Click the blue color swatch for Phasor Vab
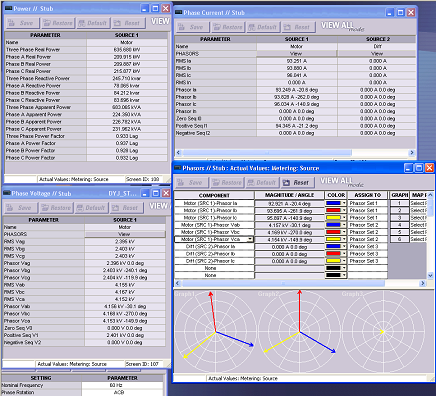The height and width of the screenshot is (396, 436). click(x=333, y=225)
